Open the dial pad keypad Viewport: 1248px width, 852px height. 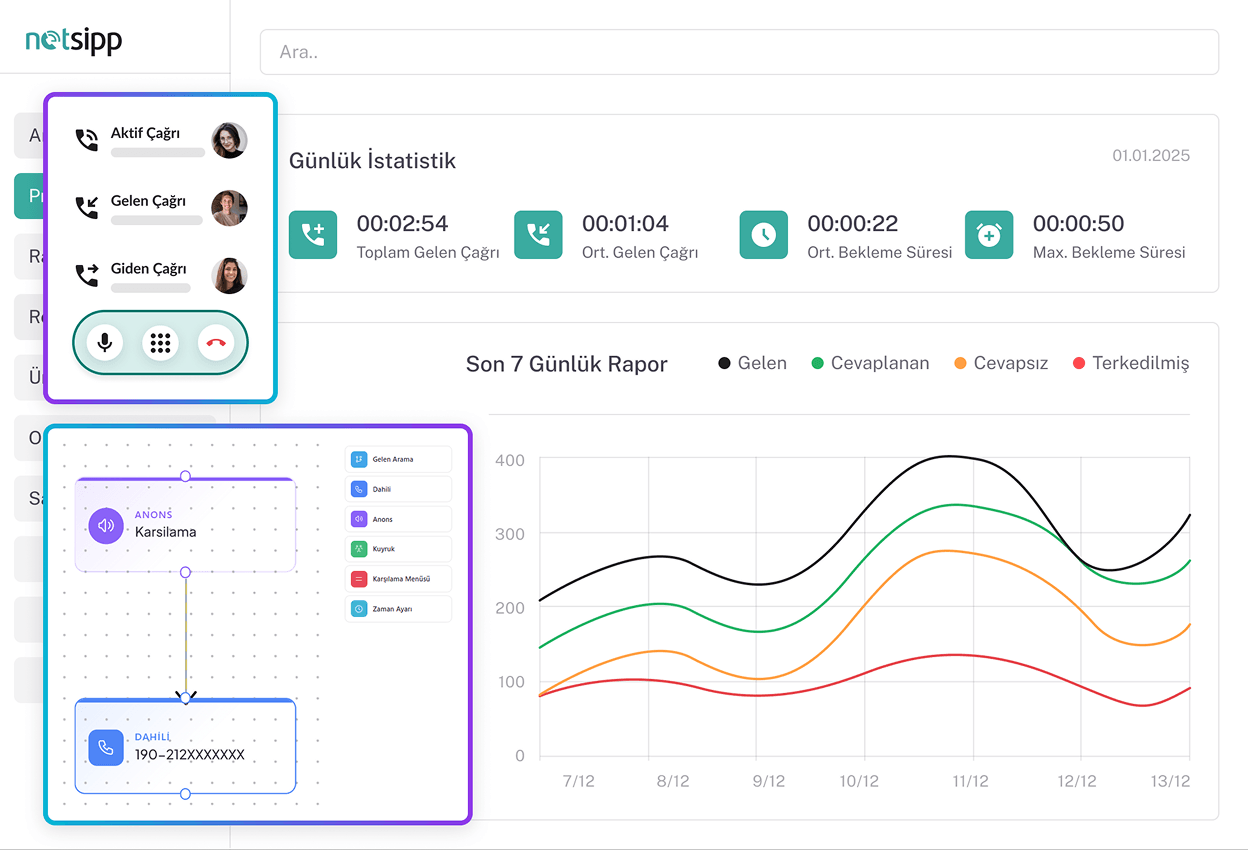click(x=160, y=343)
